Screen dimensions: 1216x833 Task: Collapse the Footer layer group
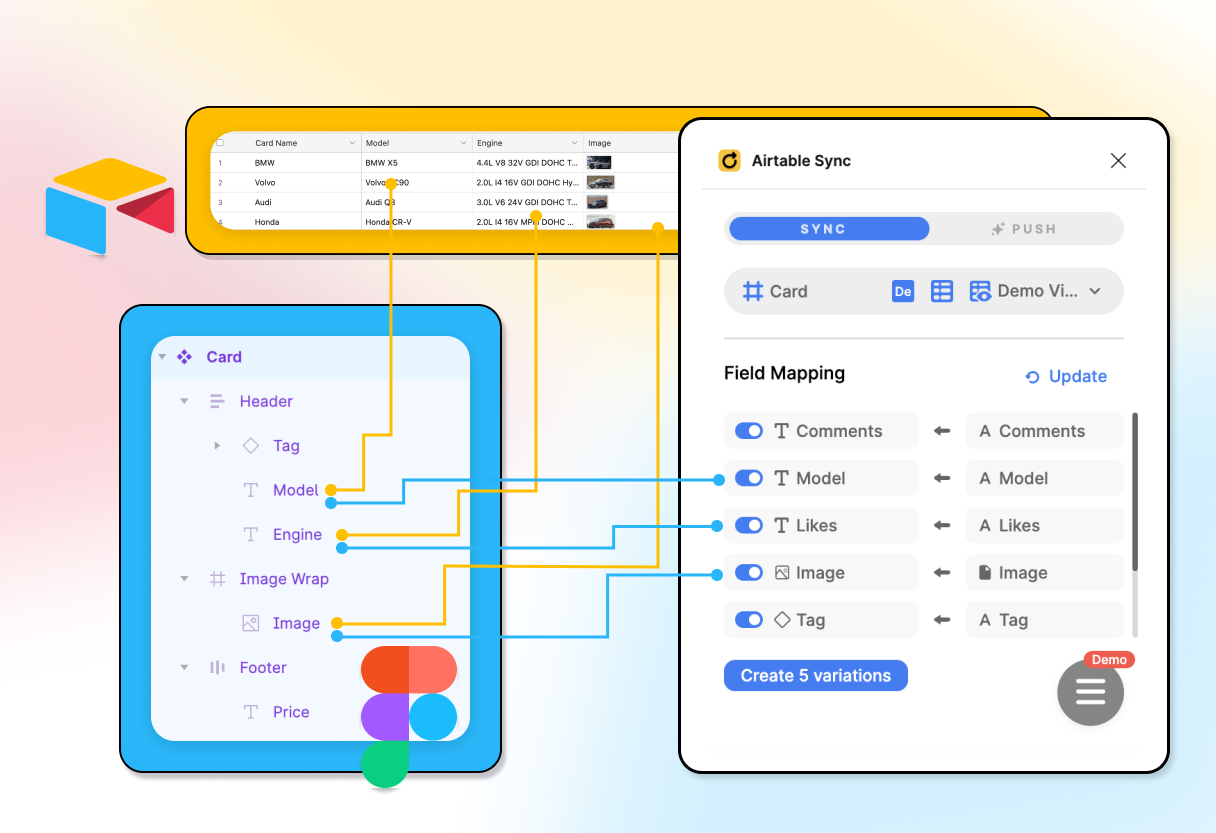(x=184, y=667)
